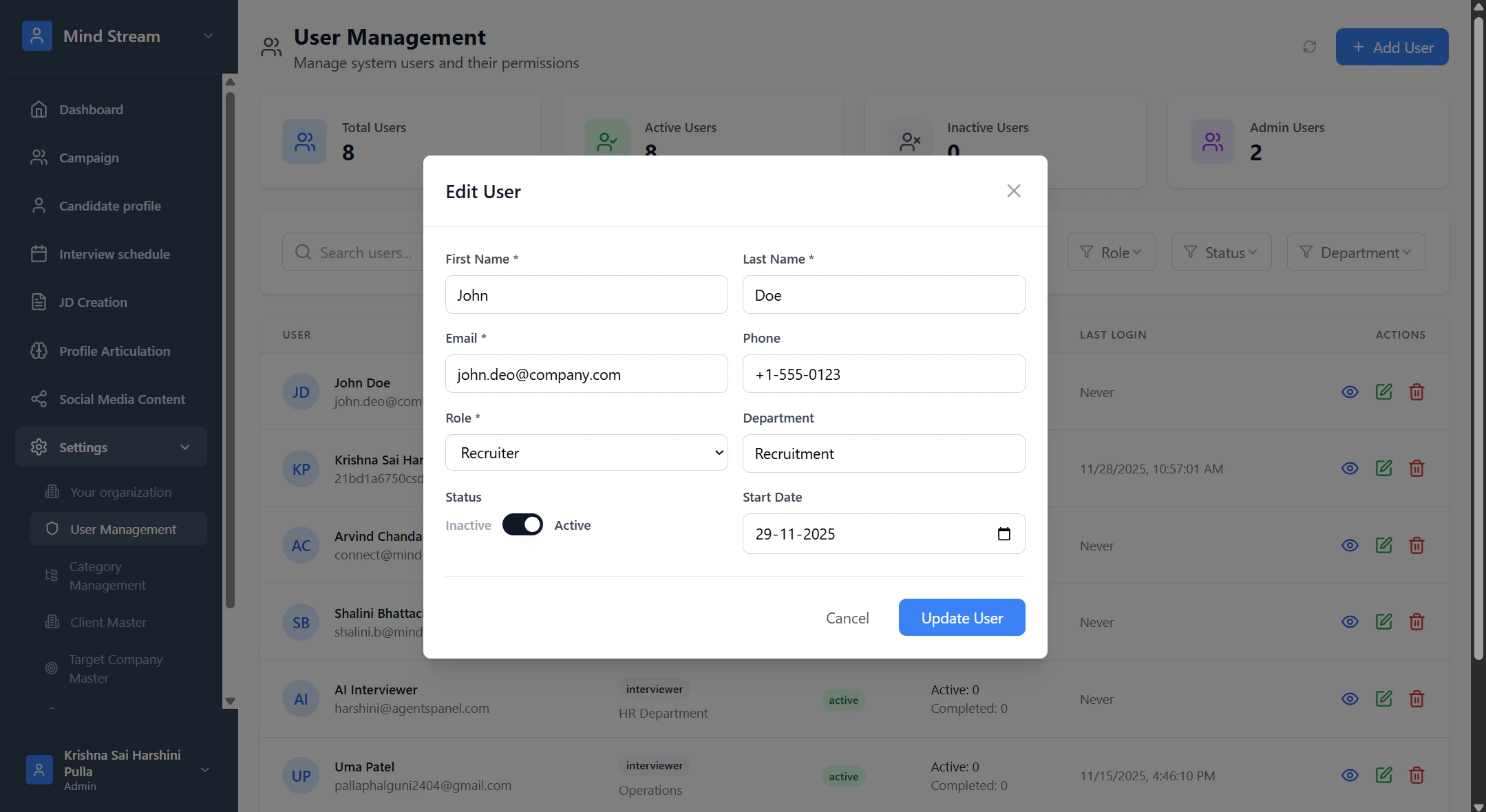This screenshot has height=812, width=1486.
Task: Click delete trash icon for AI Interviewer
Action: coord(1416,699)
